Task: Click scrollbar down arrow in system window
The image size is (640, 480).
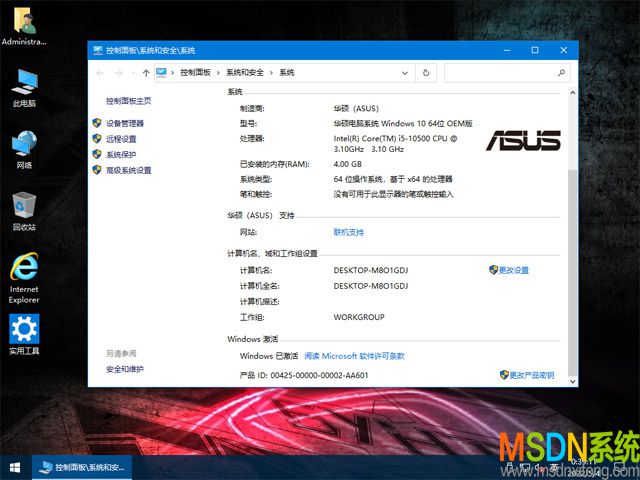Action: pyautogui.click(x=572, y=382)
